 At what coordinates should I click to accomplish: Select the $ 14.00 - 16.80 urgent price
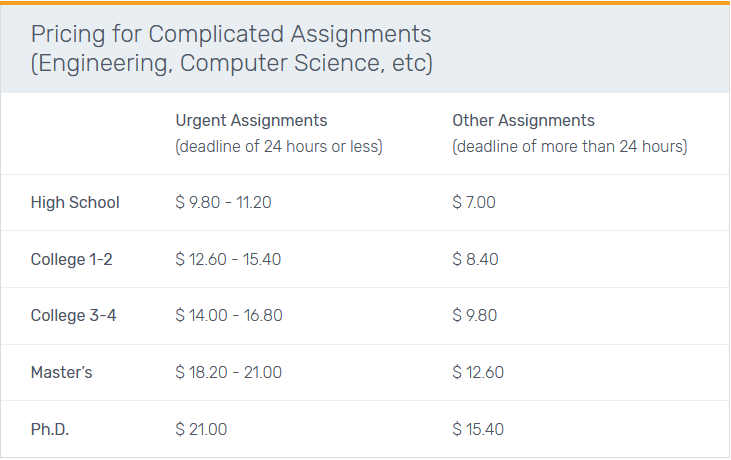pos(228,315)
